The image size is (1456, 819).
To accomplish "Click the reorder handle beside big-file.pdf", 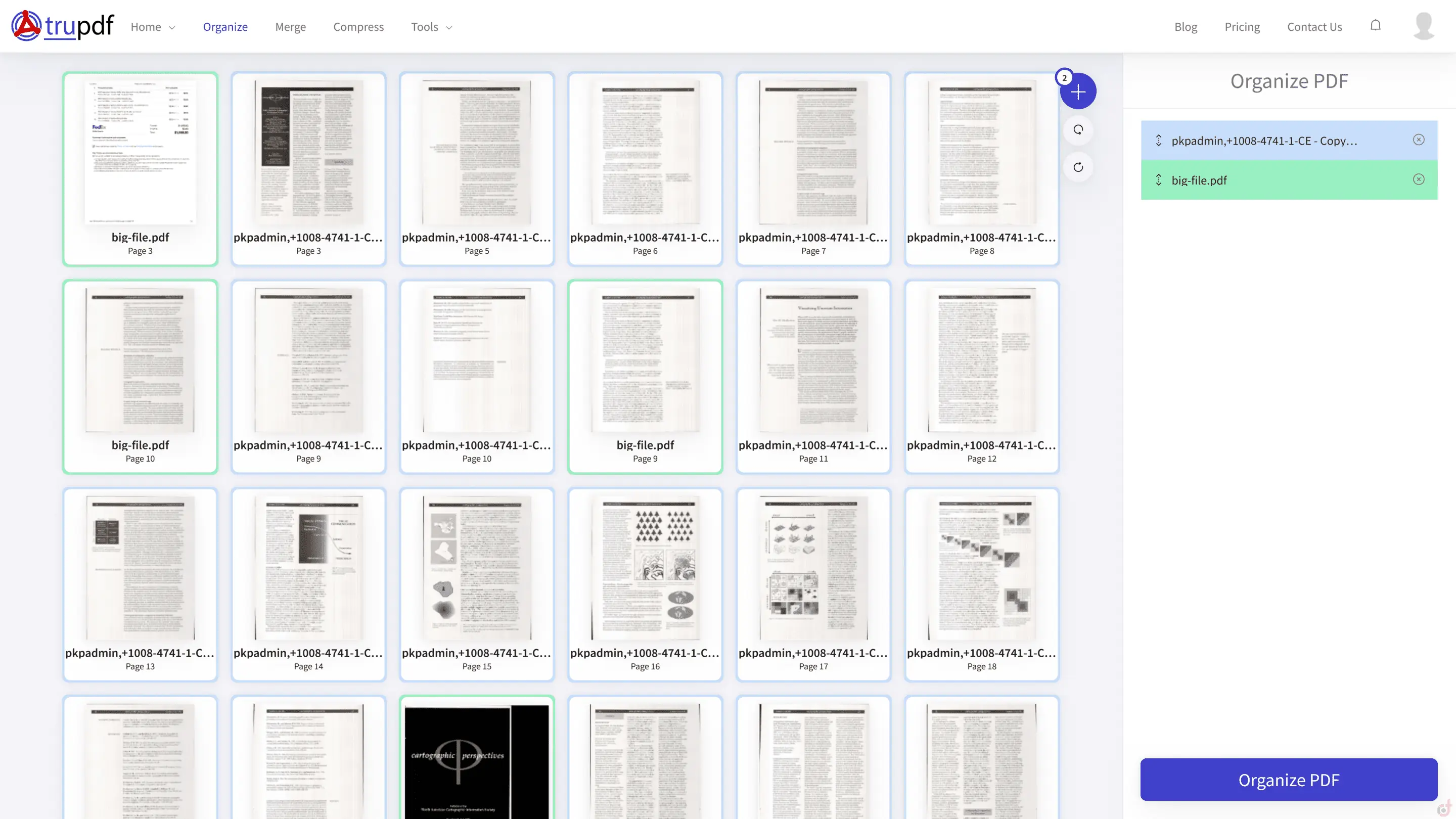I will (x=1158, y=180).
